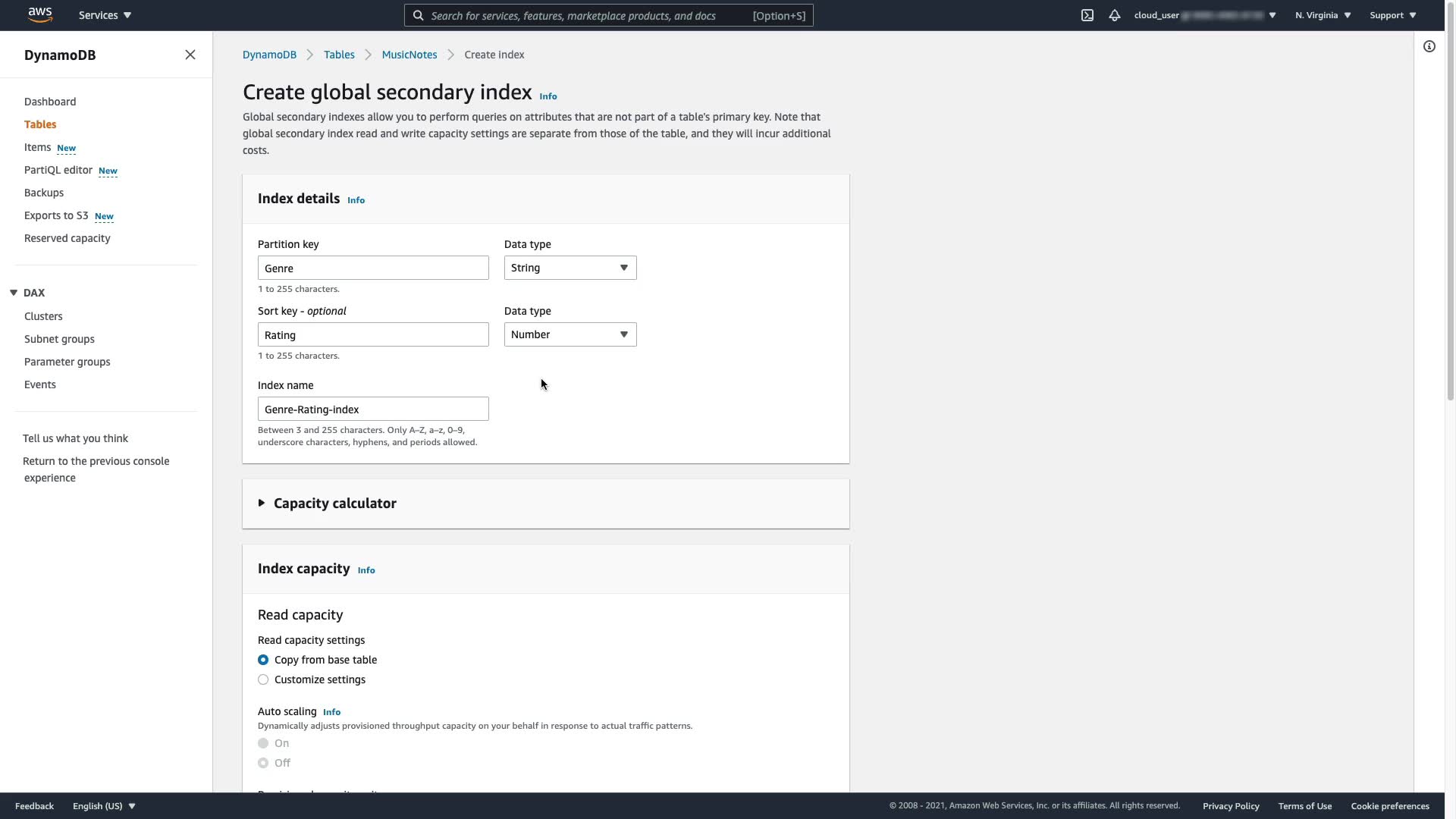Open partition key Data type String dropdown
Viewport: 1456px width, 819px height.
coord(570,268)
